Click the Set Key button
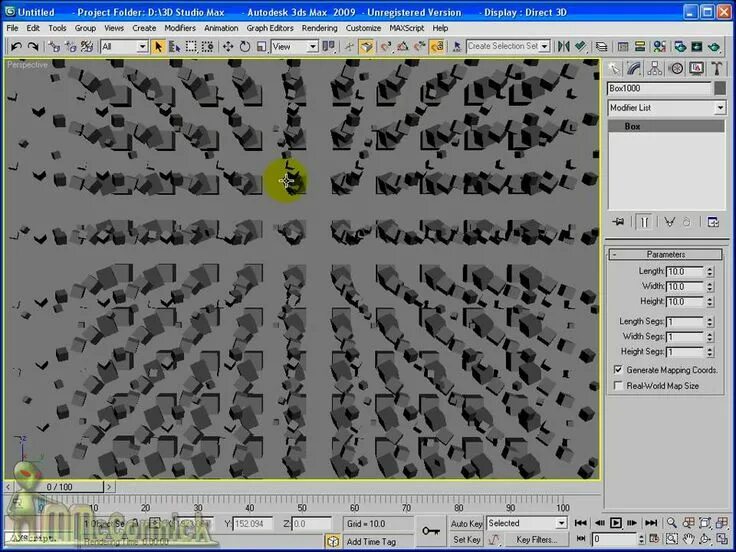 466,540
